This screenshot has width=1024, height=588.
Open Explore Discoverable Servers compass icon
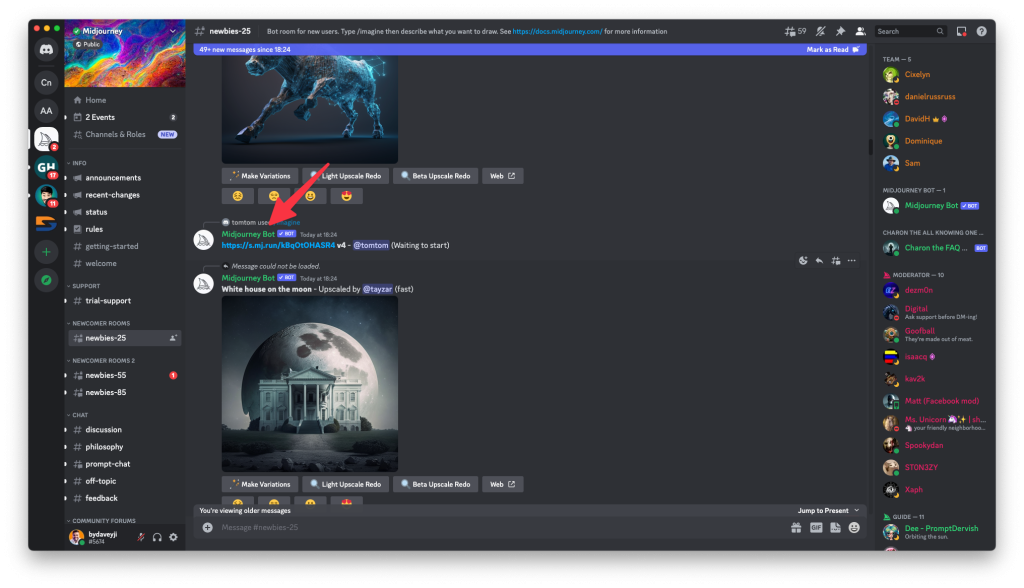[x=46, y=280]
